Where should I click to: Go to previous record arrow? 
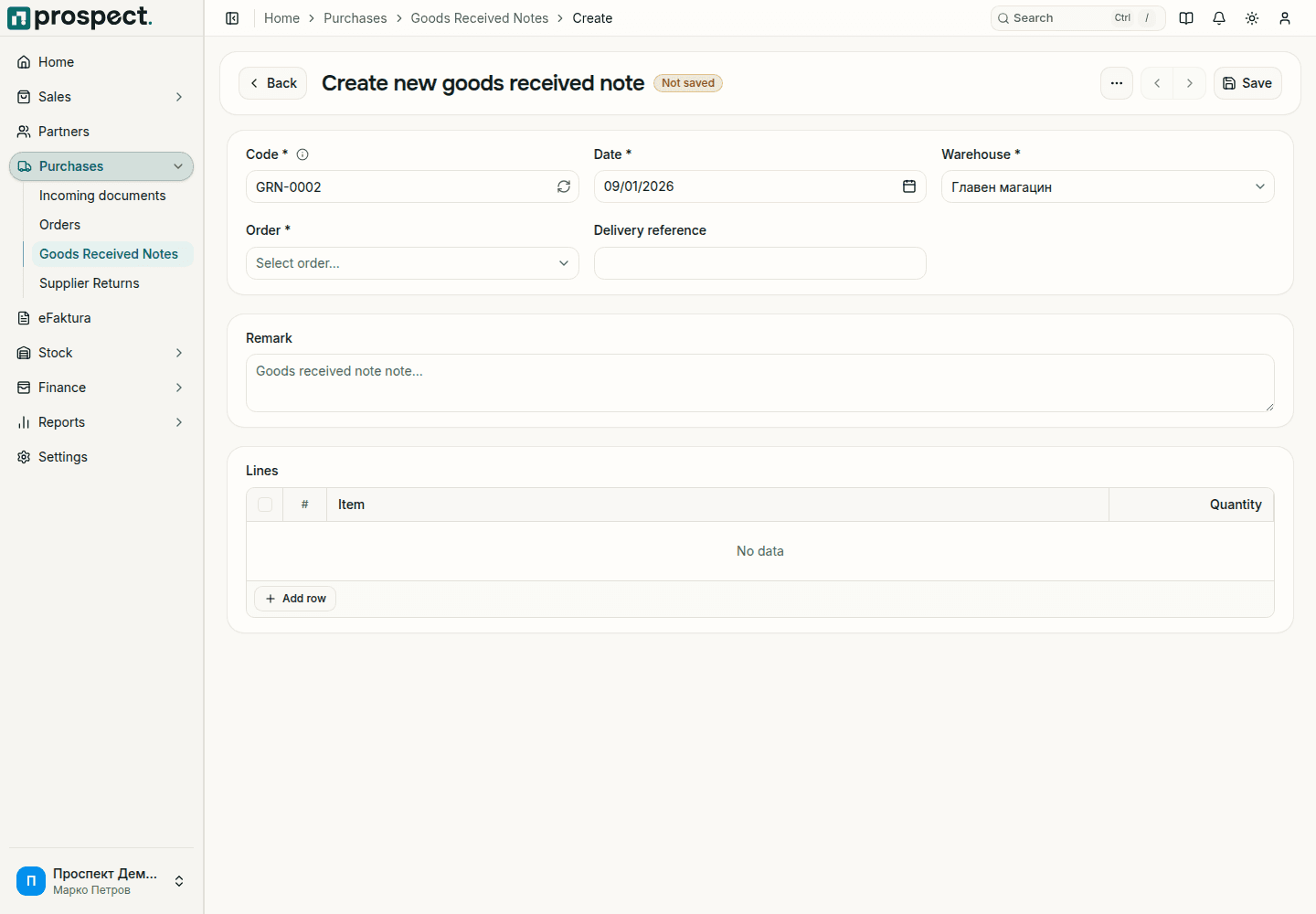coord(1157,83)
